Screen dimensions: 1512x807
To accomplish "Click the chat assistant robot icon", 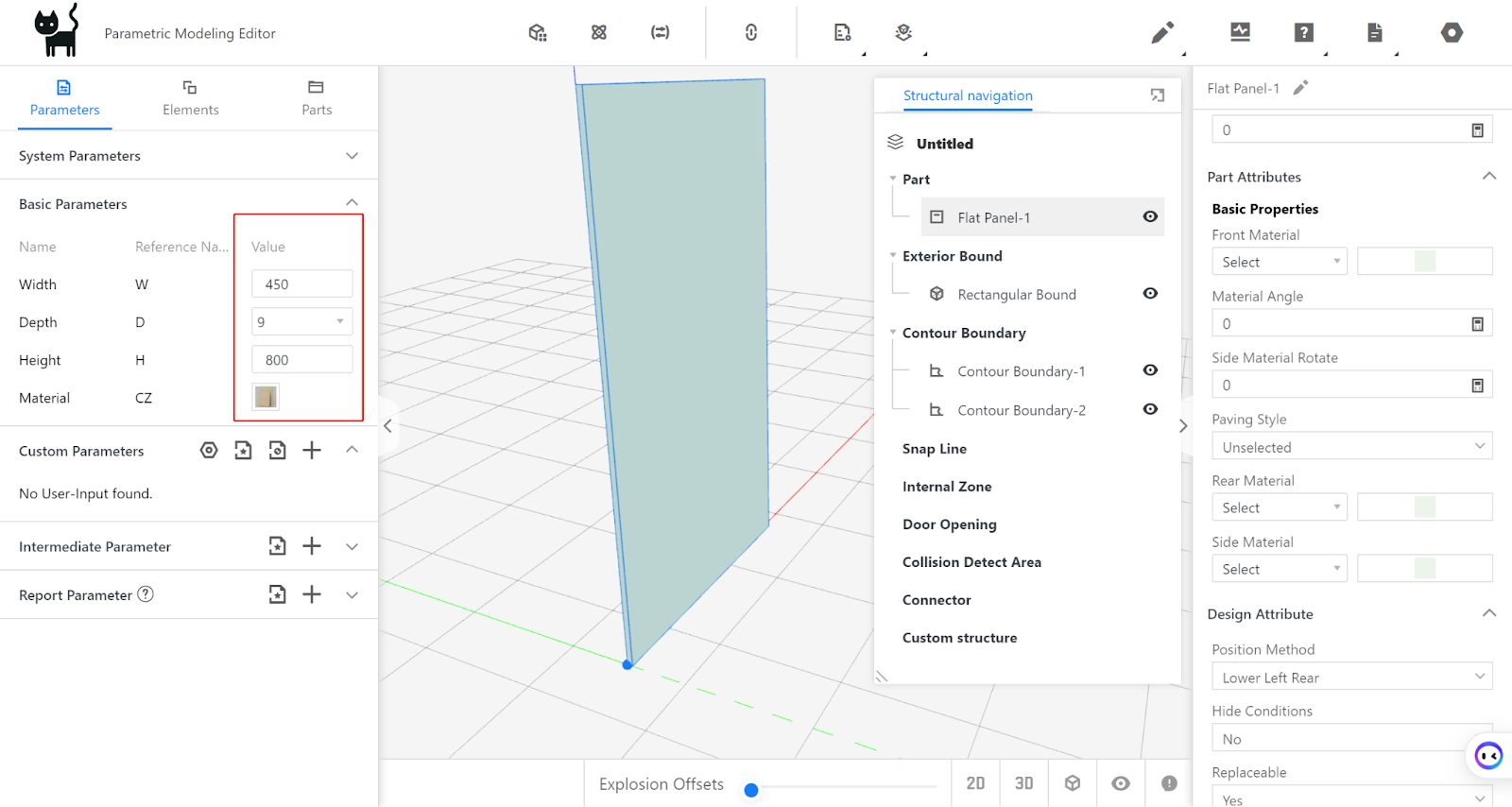I will pyautogui.click(x=1488, y=755).
